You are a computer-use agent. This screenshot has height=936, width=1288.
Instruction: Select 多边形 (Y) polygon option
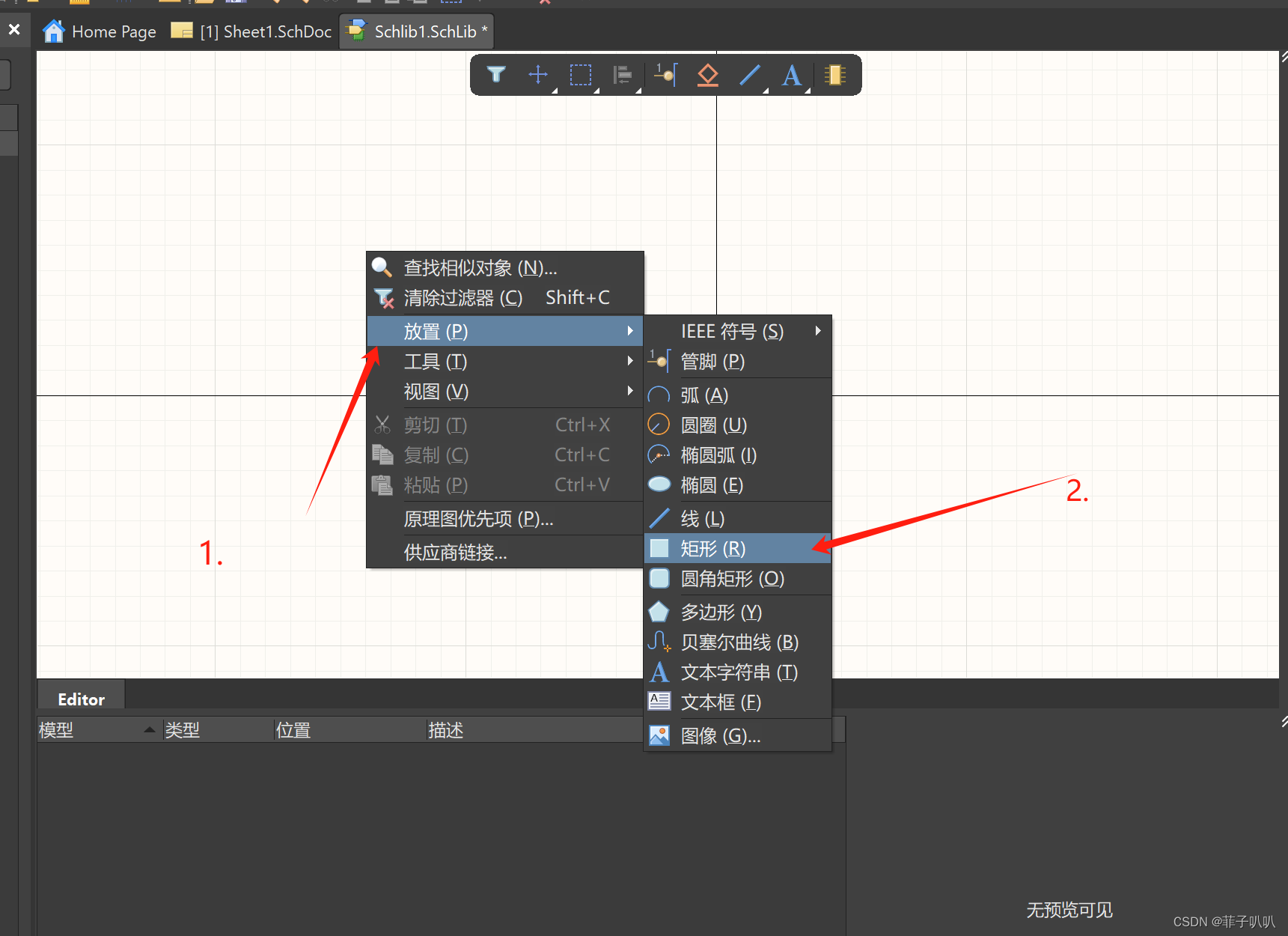pos(738,612)
